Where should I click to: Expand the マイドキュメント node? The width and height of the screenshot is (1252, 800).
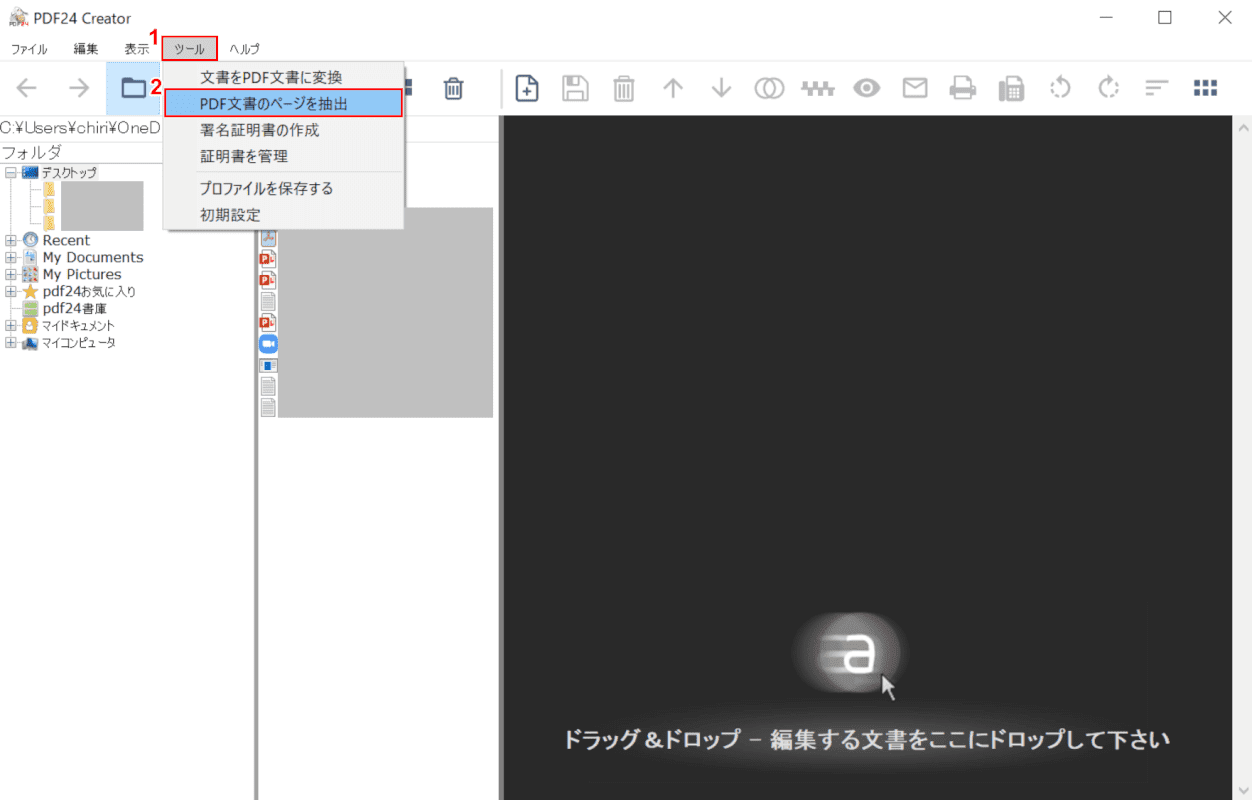point(10,325)
